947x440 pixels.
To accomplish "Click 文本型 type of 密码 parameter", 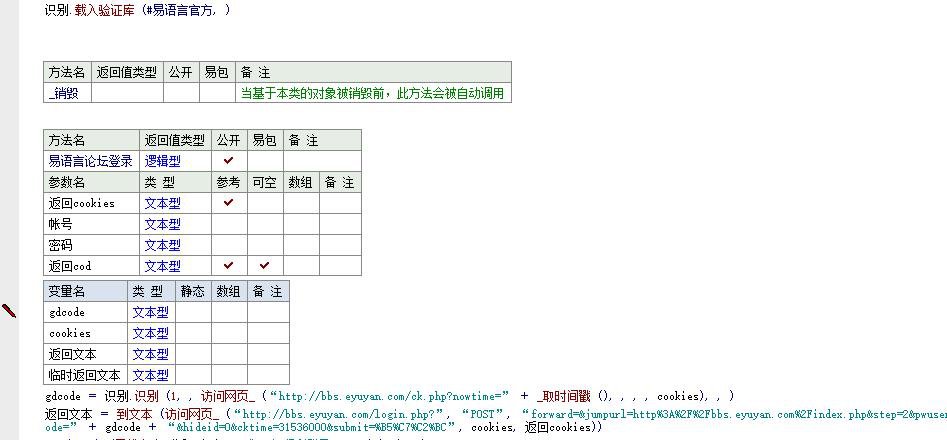I will click(x=163, y=245).
